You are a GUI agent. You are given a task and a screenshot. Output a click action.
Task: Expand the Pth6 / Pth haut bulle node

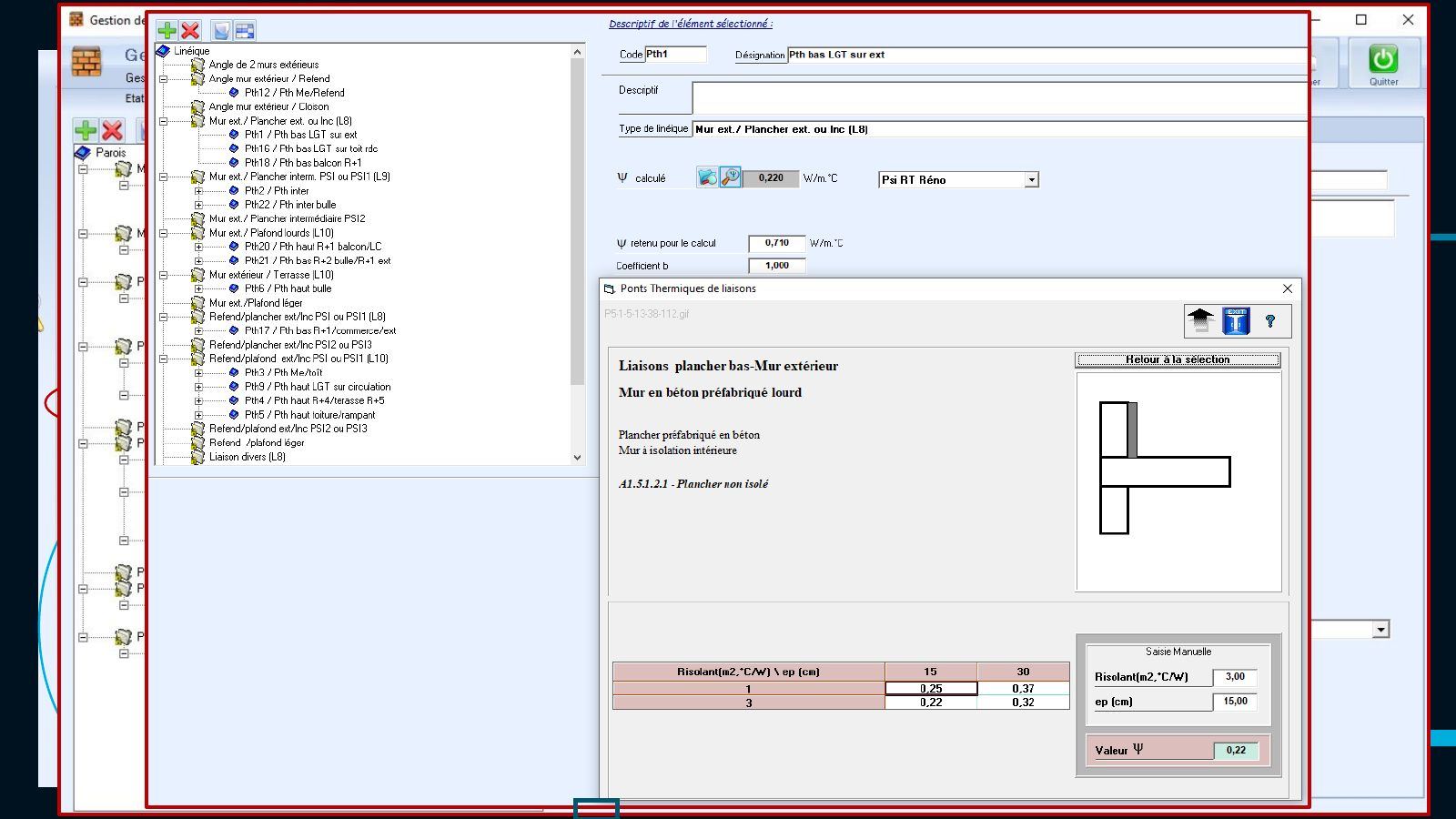click(x=198, y=288)
